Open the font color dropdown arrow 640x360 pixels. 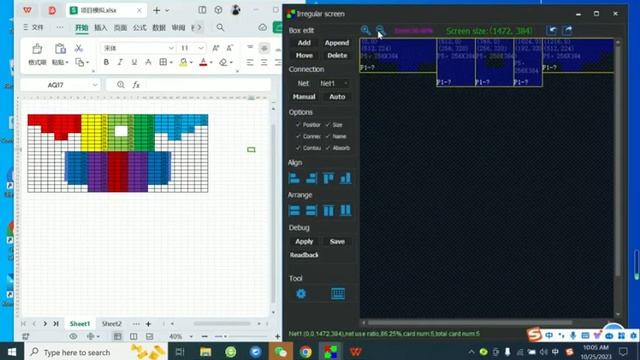tap(211, 62)
